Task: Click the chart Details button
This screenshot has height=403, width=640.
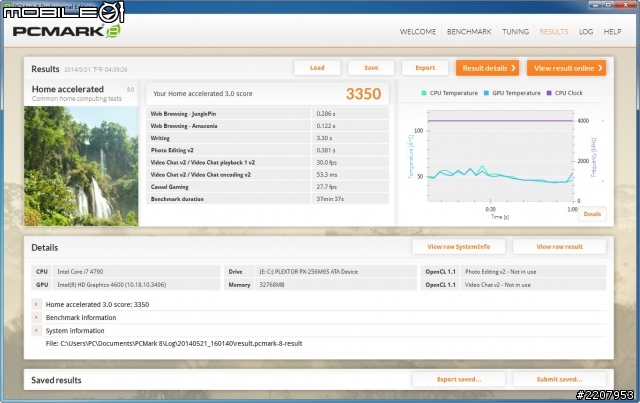Action: click(x=592, y=214)
